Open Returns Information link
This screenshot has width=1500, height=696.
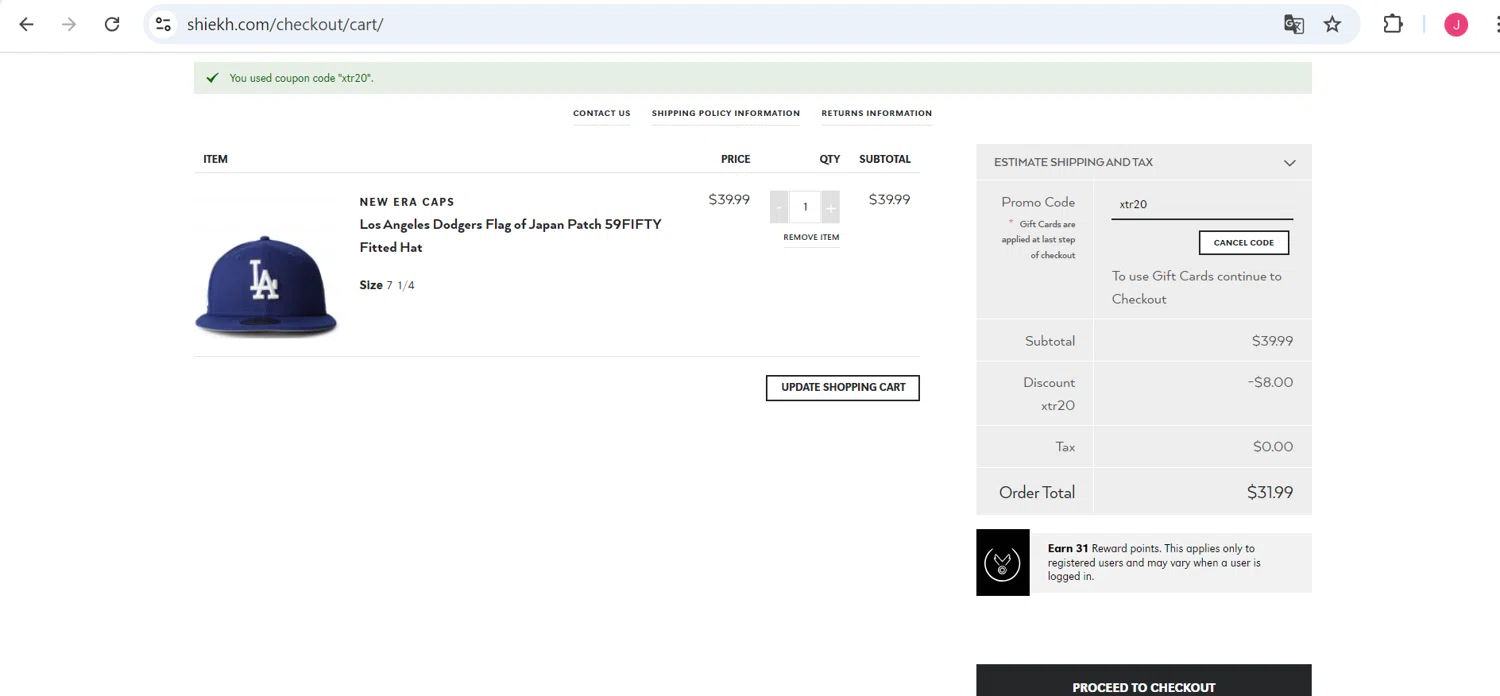click(877, 113)
